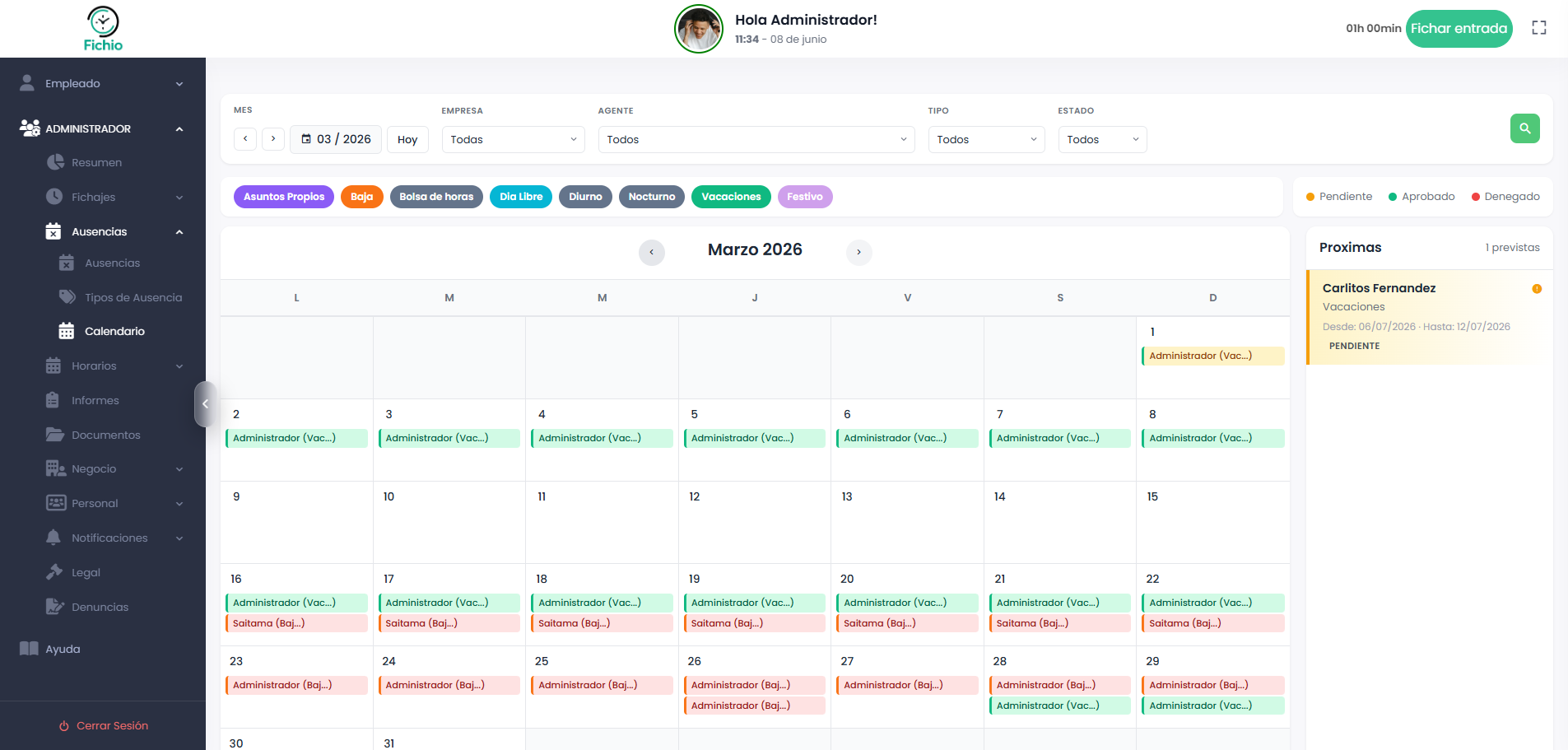
Task: Click Cerrar Sesión link
Action: 104,726
